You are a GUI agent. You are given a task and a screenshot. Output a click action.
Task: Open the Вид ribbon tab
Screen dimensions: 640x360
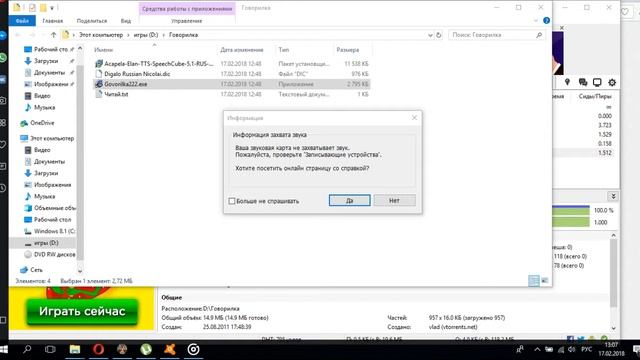point(126,21)
